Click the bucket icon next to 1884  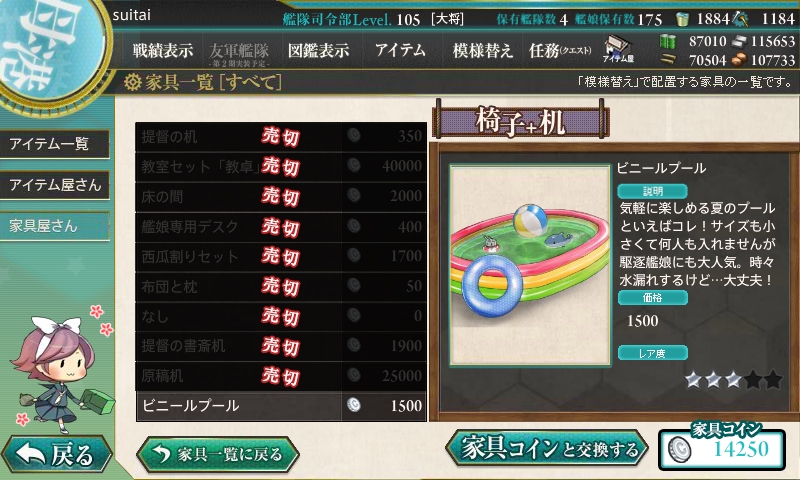point(682,19)
